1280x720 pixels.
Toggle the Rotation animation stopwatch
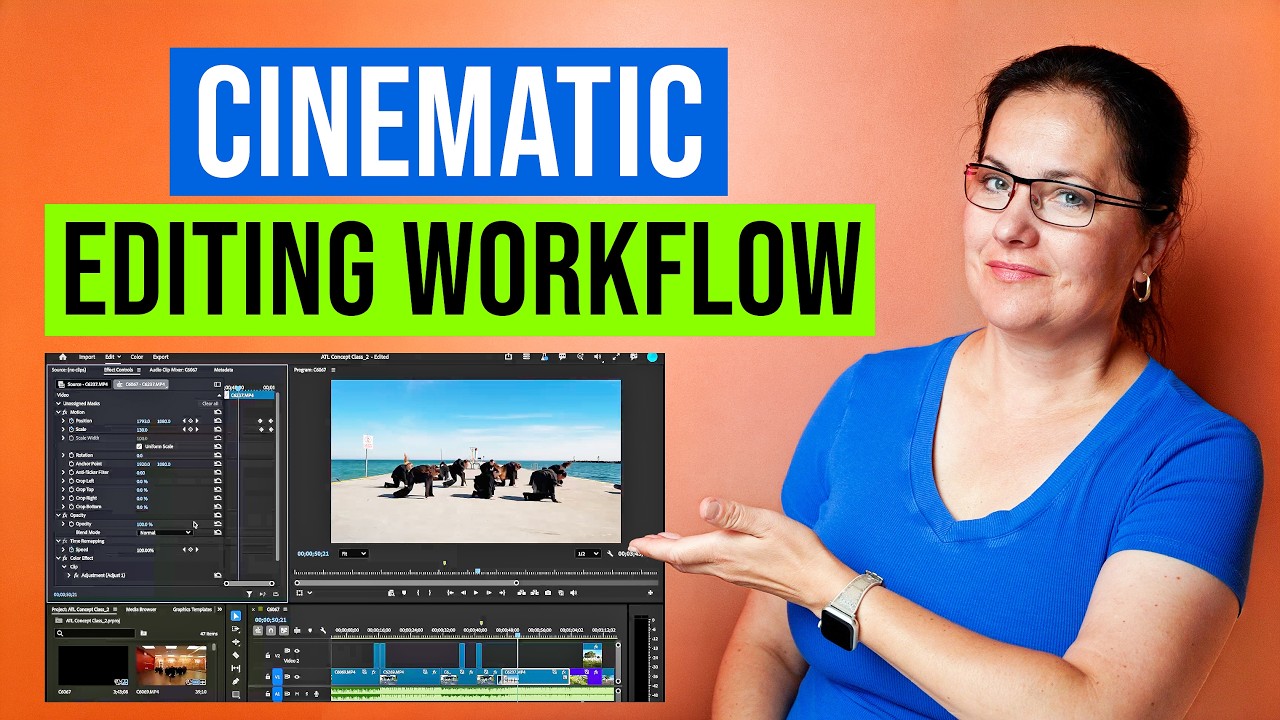point(72,455)
